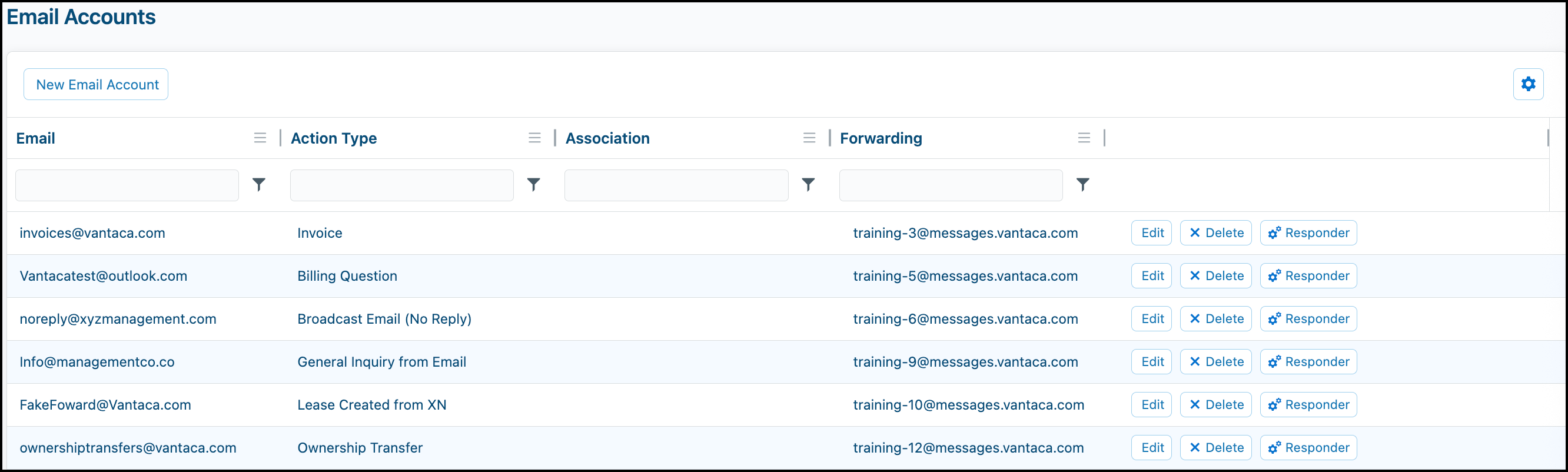The image size is (1568, 472).
Task: Open the Association column menu icon
Action: [809, 138]
